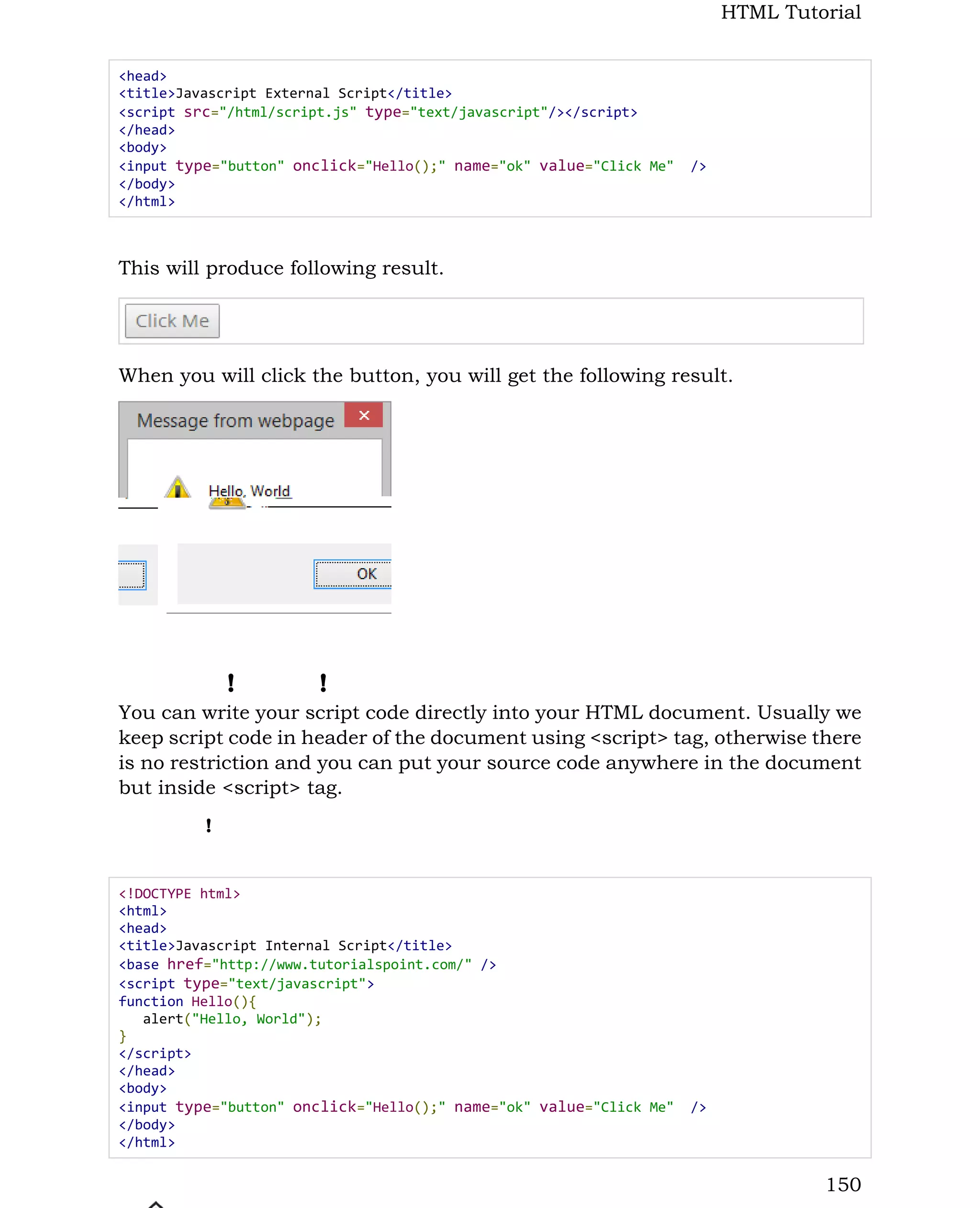Click the "You can write your script code" paragraph
The image size is (980, 1208).
490,750
